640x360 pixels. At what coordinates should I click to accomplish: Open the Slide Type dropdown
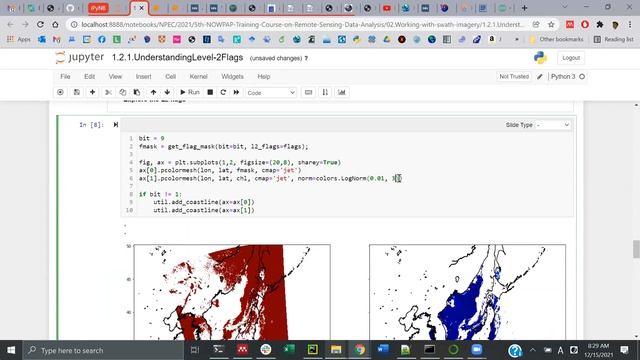point(553,125)
